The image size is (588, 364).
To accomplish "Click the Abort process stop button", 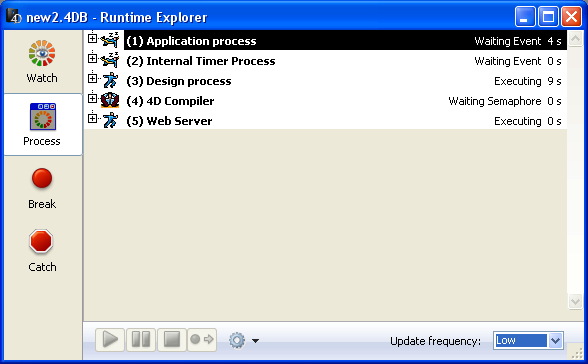I will pyautogui.click(x=172, y=340).
